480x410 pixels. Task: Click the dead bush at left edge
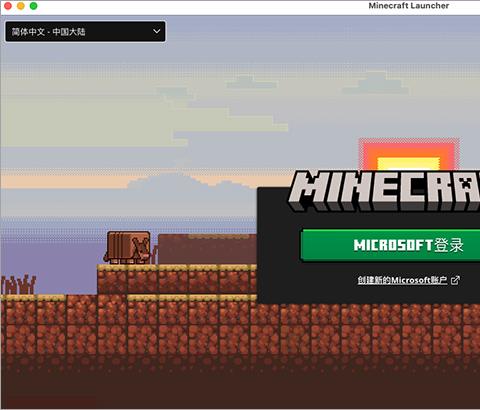tap(18, 284)
